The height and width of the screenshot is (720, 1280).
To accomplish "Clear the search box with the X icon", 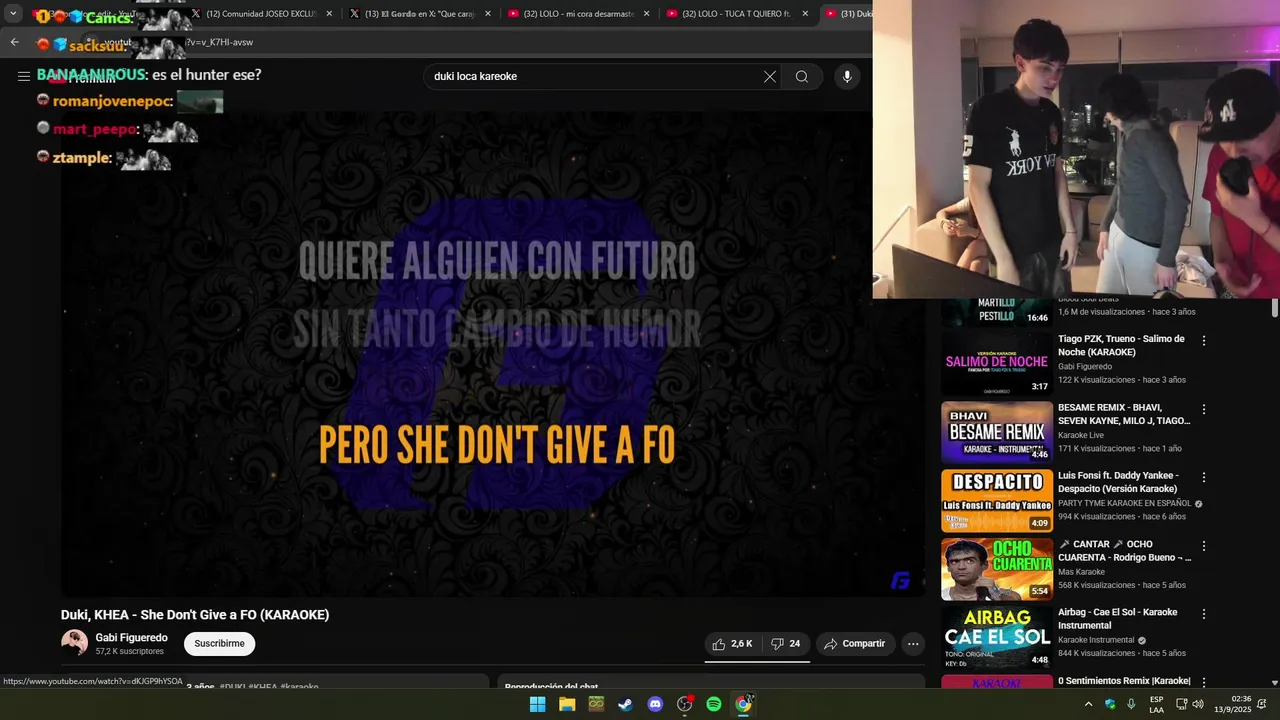I will click(x=770, y=77).
